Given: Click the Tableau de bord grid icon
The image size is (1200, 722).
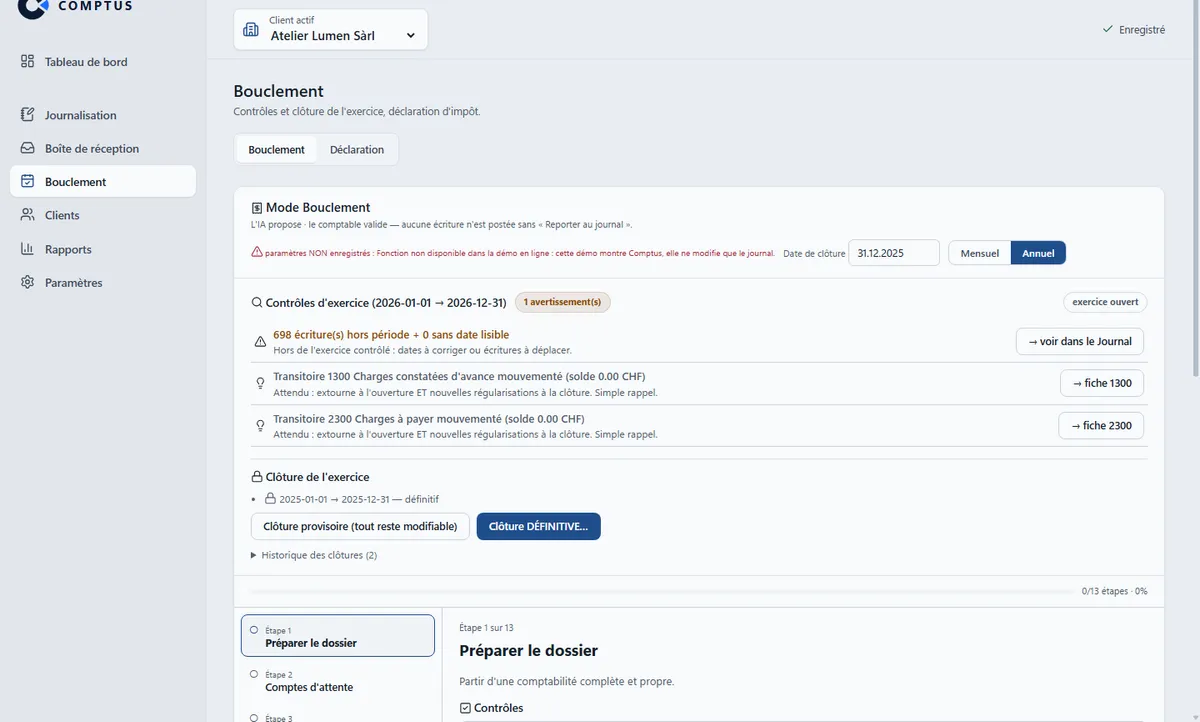Looking at the screenshot, I should [x=28, y=62].
